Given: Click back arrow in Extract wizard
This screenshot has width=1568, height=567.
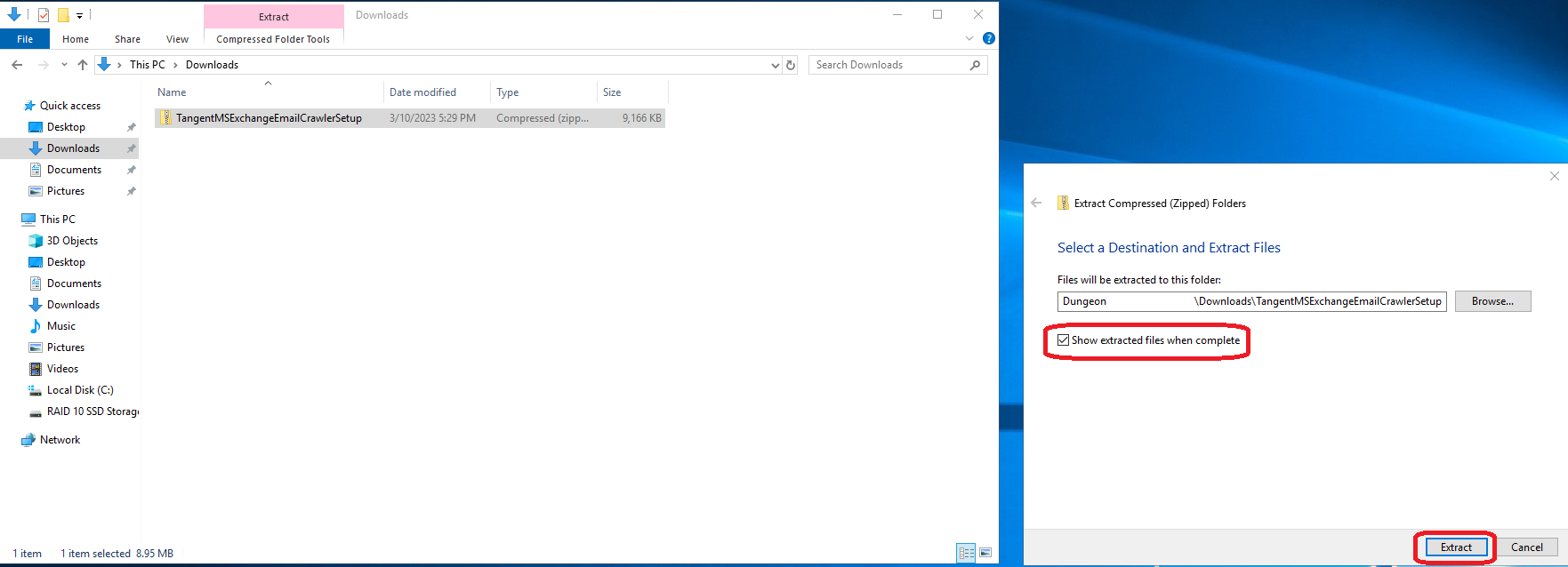Looking at the screenshot, I should [1036, 203].
